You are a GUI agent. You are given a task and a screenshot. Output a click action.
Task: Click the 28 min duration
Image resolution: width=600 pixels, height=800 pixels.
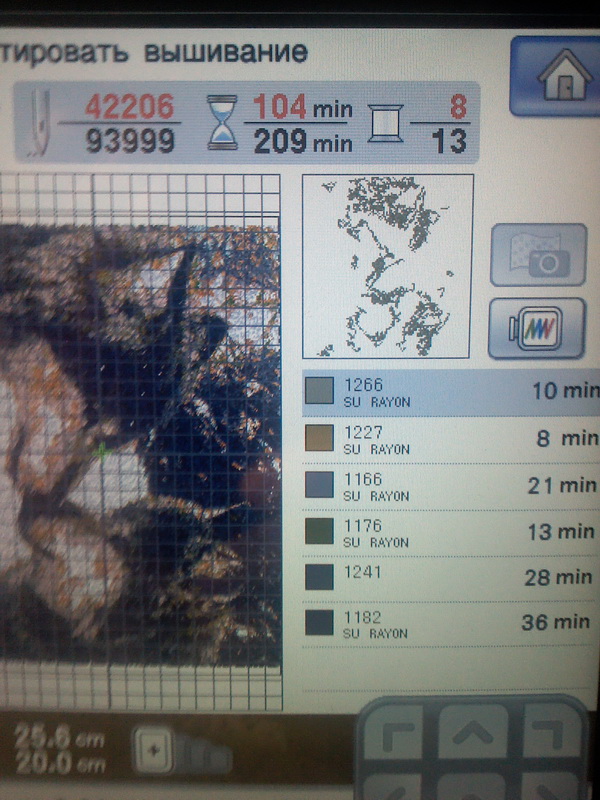click(559, 578)
